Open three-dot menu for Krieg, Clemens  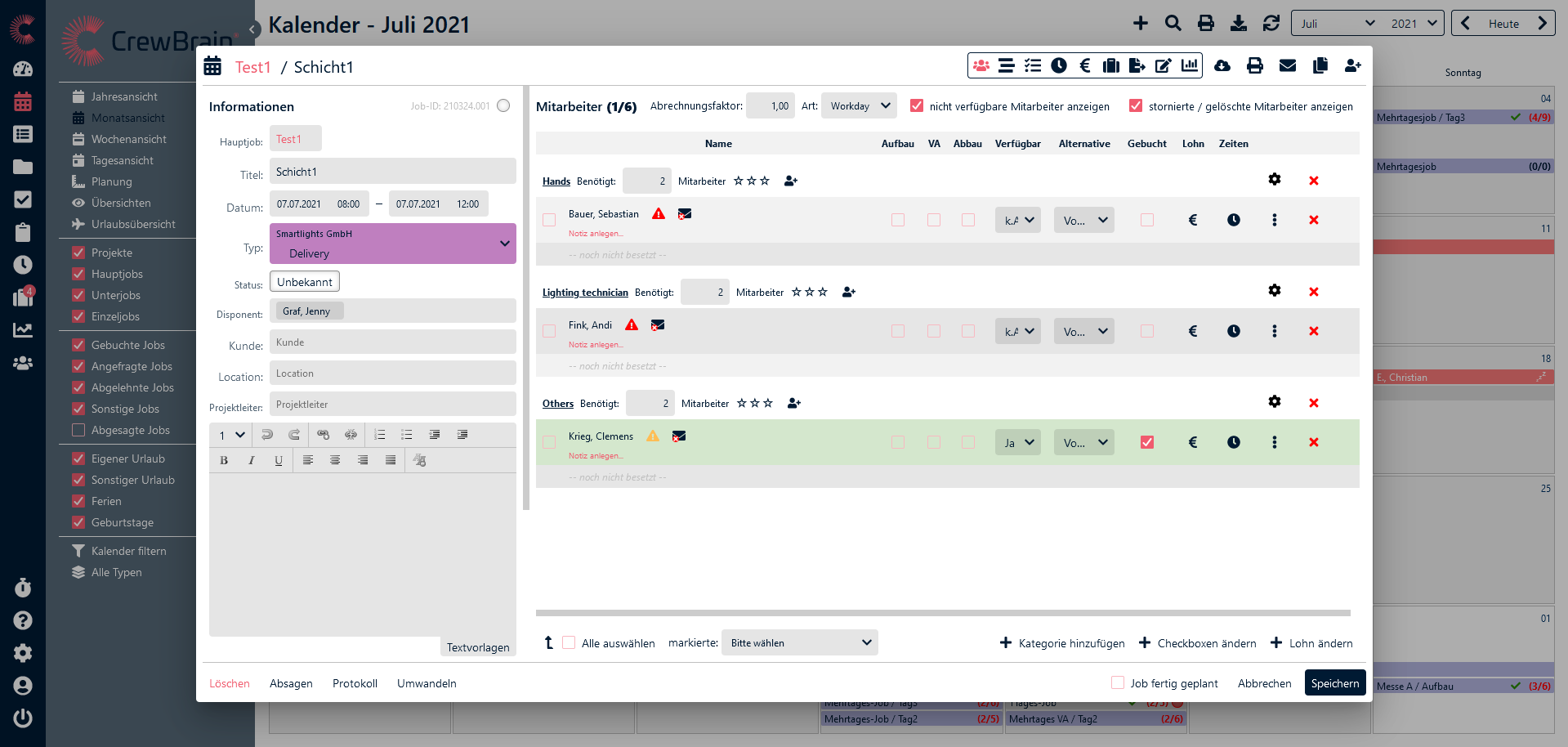pyautogui.click(x=1275, y=443)
